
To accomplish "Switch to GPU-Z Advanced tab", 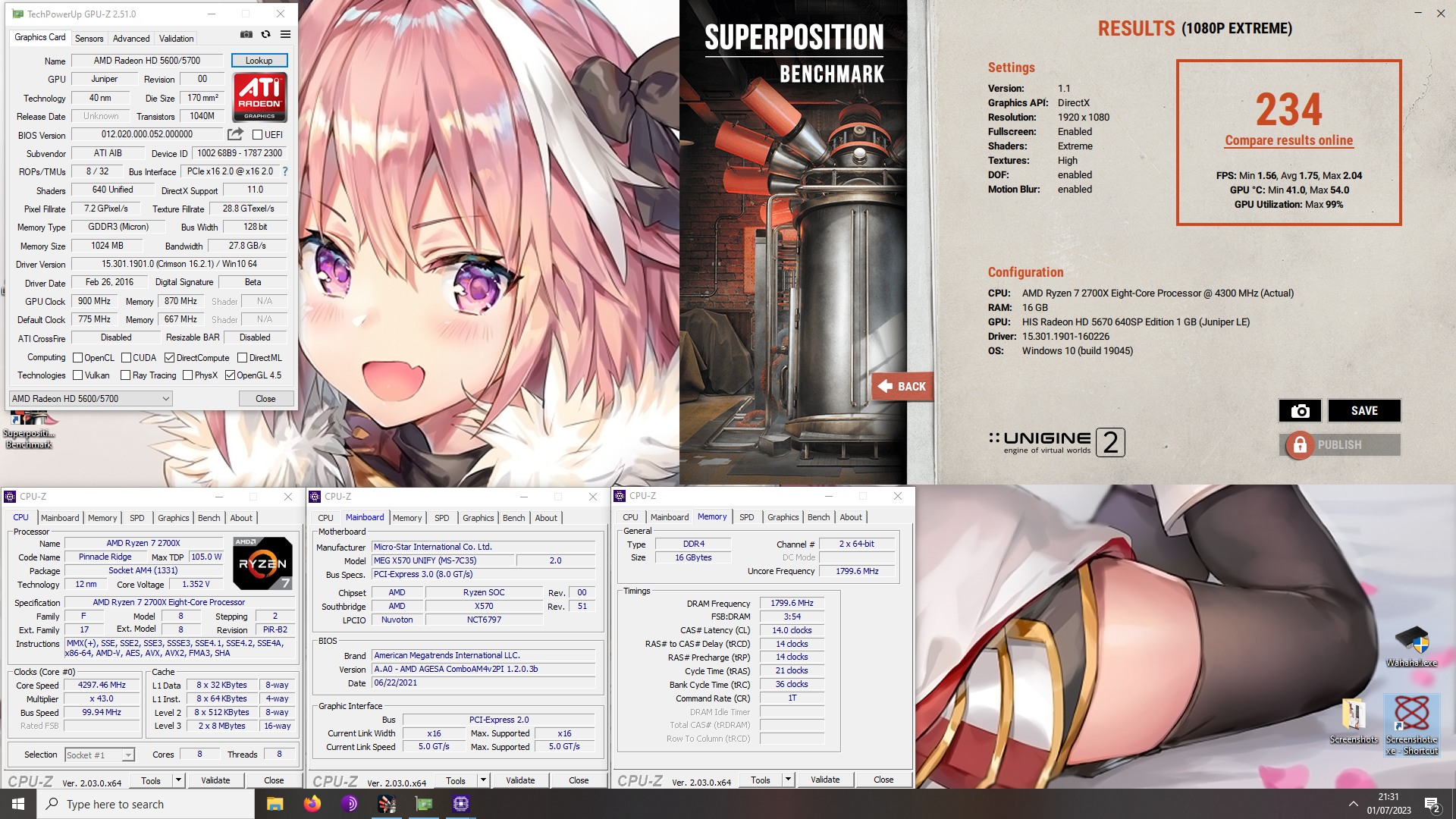I will (x=131, y=39).
